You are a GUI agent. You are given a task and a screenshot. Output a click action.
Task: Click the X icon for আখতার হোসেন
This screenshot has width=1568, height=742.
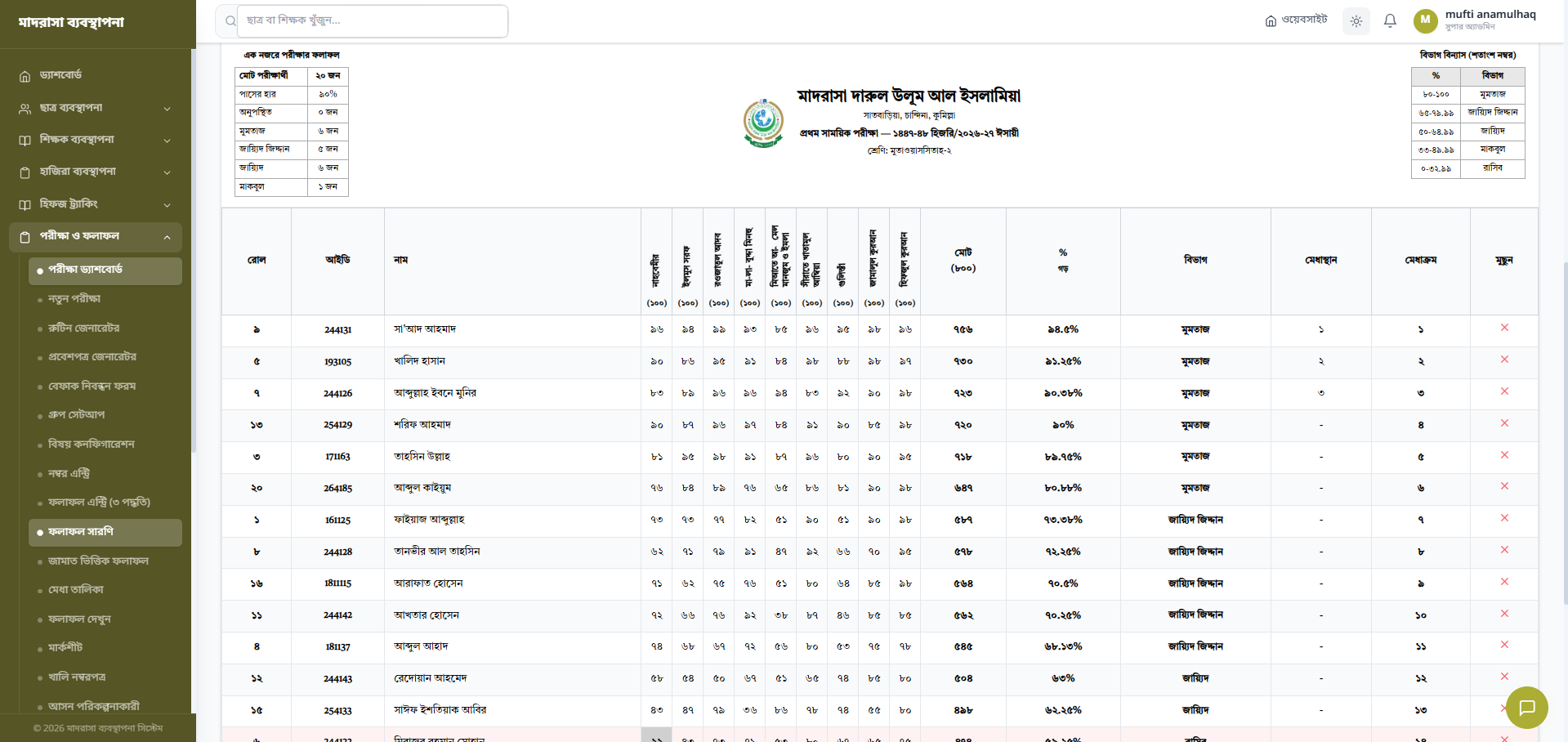click(x=1504, y=614)
